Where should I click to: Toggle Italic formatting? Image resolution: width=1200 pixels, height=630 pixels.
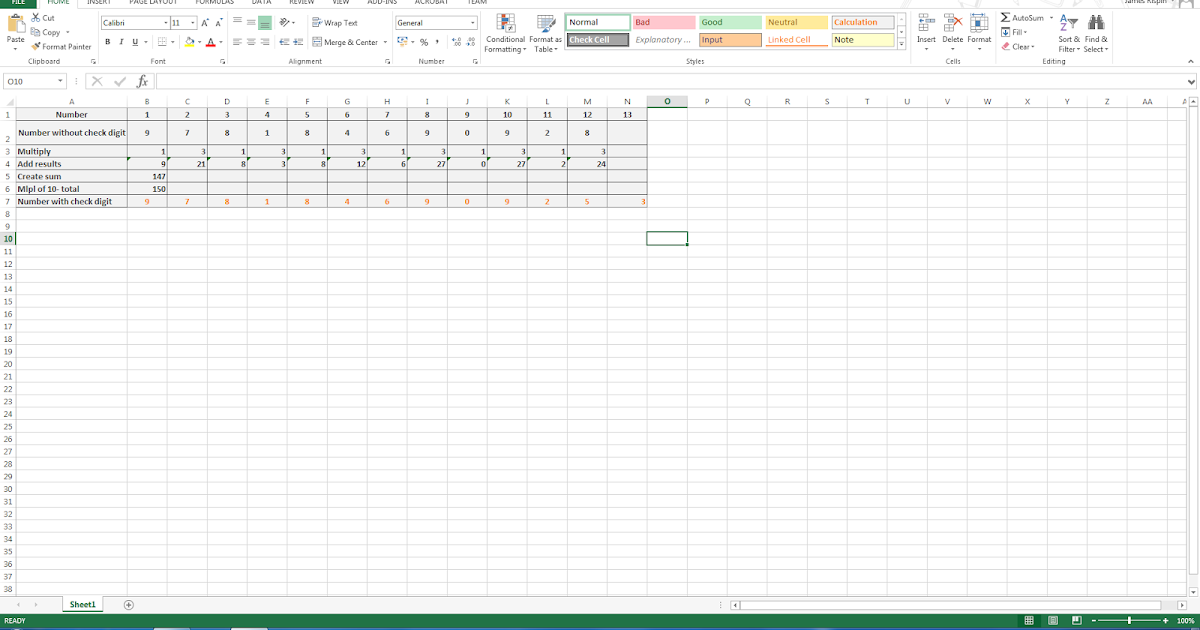pyautogui.click(x=121, y=42)
